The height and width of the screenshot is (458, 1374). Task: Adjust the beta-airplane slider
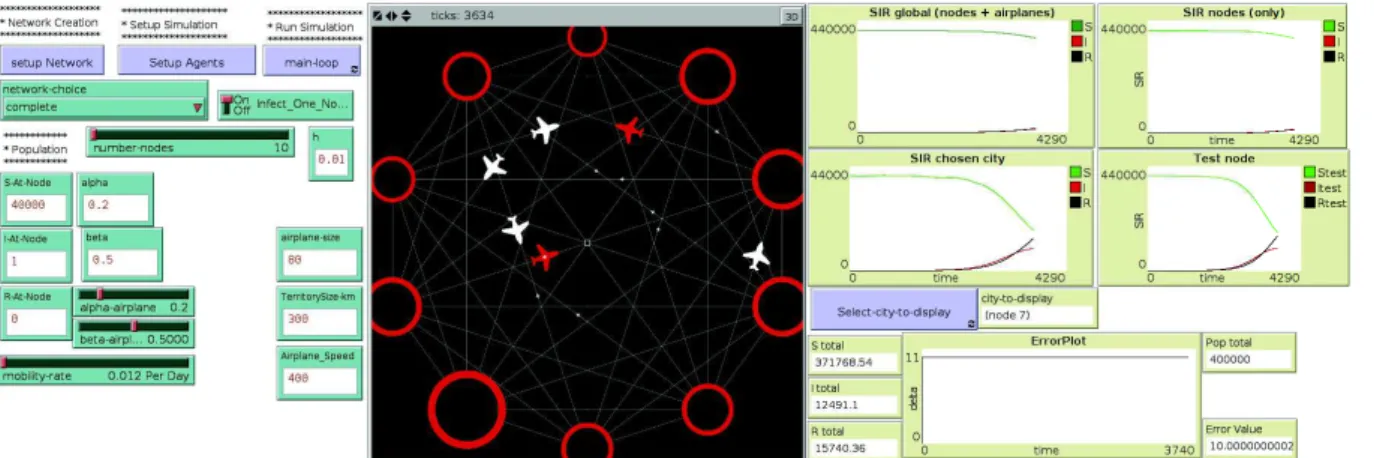point(134,333)
